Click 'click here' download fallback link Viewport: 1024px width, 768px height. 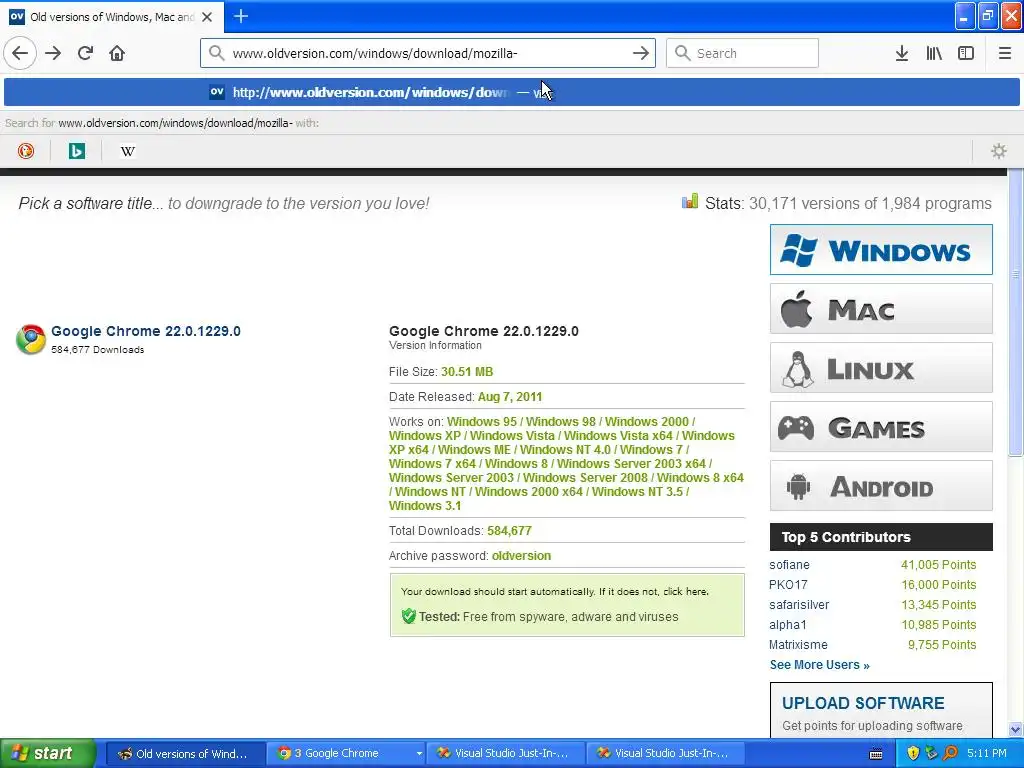(684, 592)
